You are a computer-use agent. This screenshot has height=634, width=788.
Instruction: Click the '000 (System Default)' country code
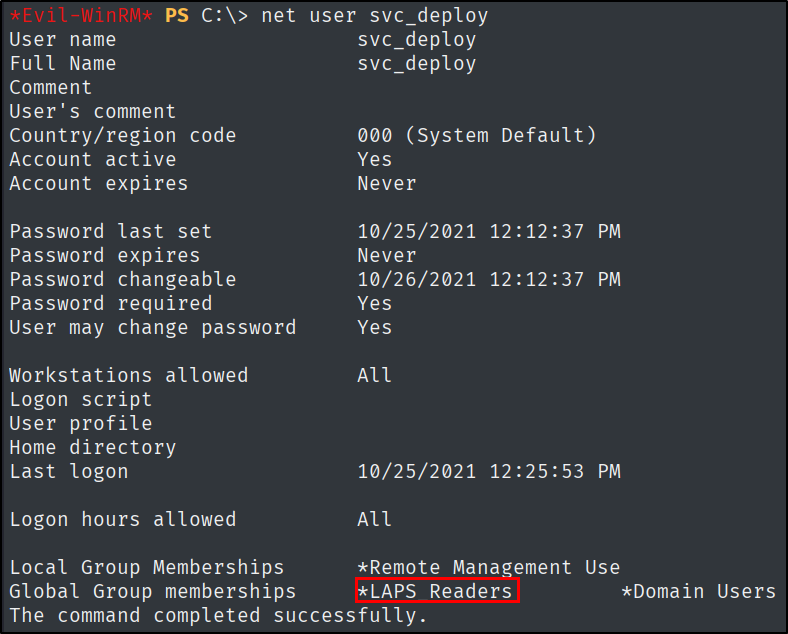point(476,136)
